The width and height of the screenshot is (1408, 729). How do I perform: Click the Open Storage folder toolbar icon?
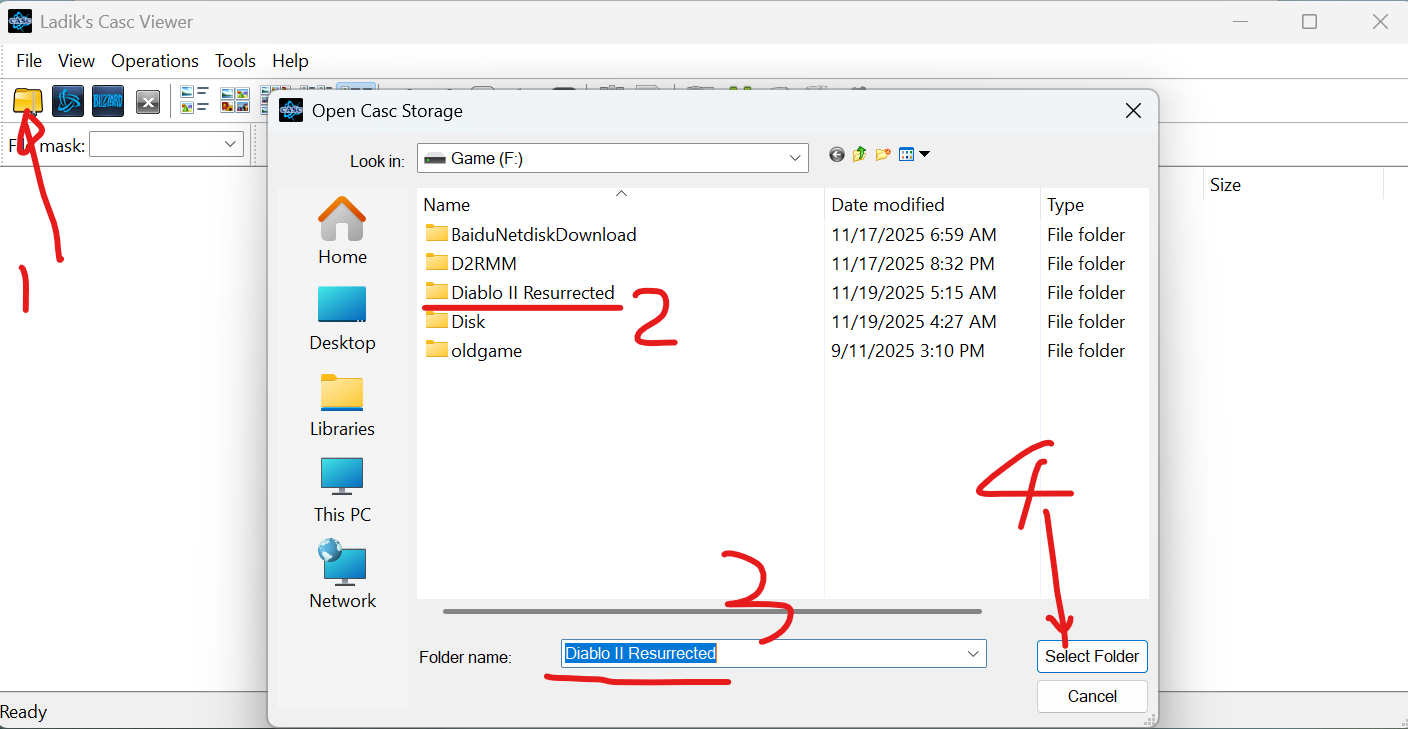pyautogui.click(x=28, y=101)
